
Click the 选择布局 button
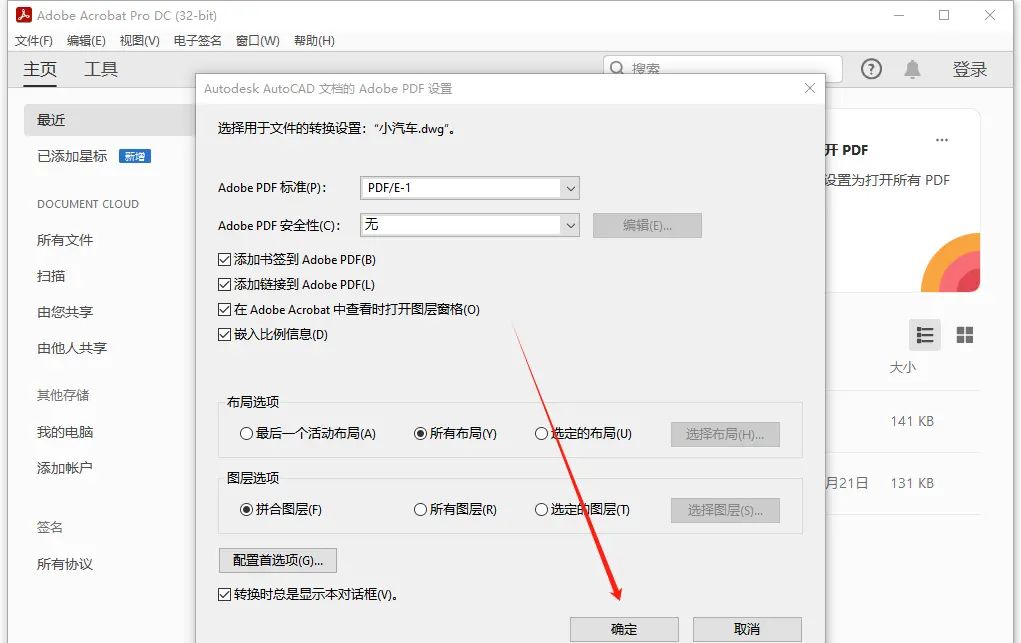click(725, 435)
